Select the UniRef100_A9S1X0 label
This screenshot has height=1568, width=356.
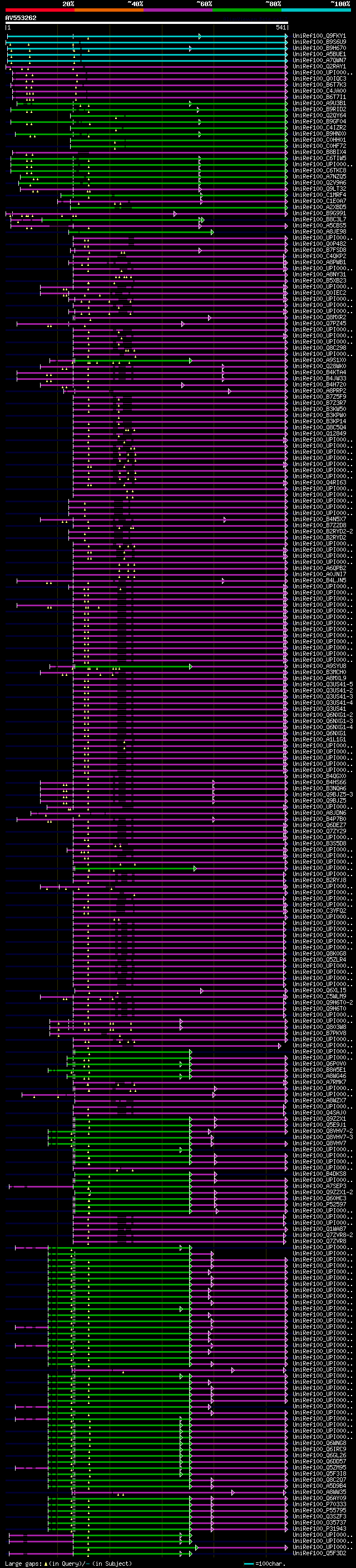319,360
